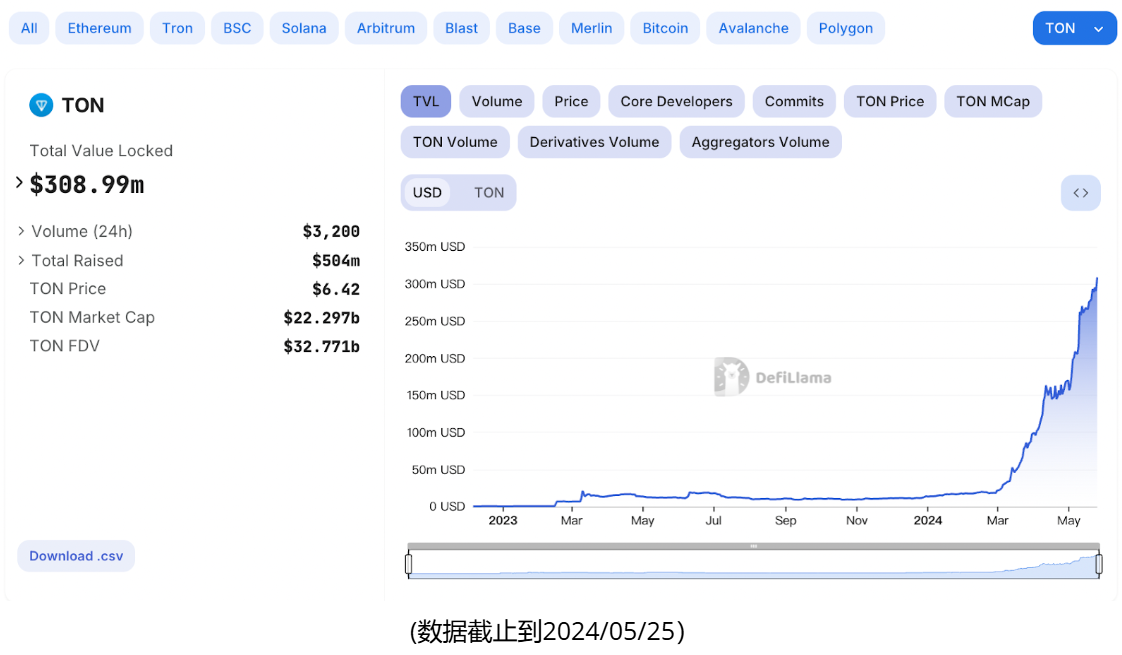Select the Merlin chain filter
The width and height of the screenshot is (1122, 655).
tap(592, 28)
